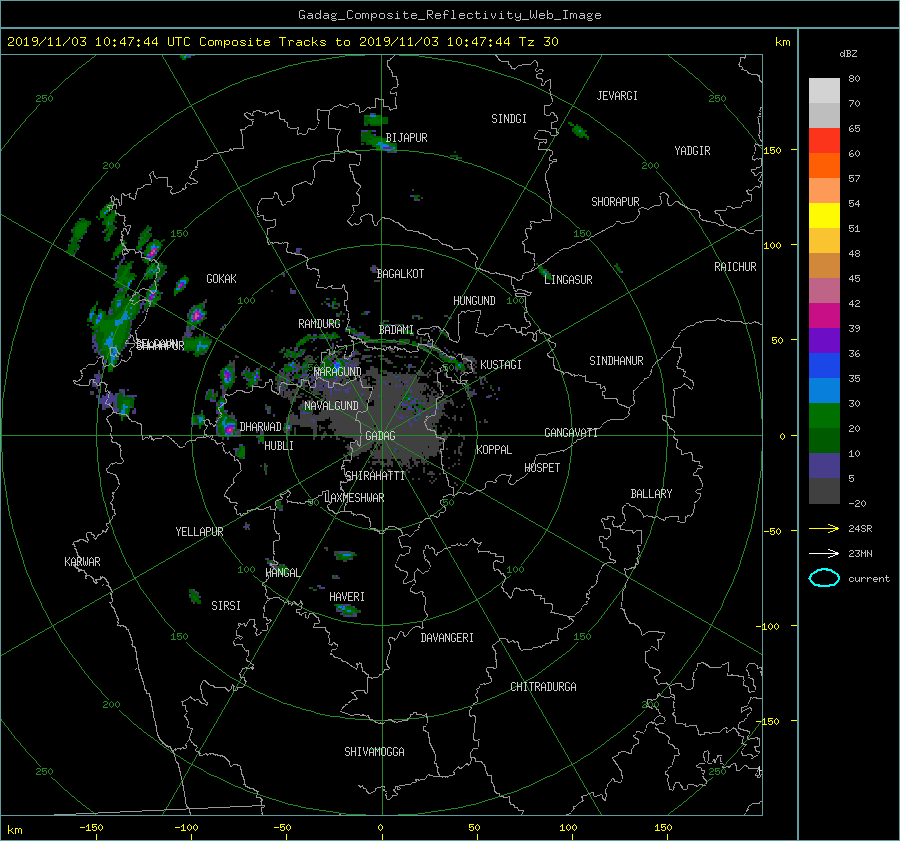
Task: Click the LINGASUR city label
Action: (x=568, y=280)
